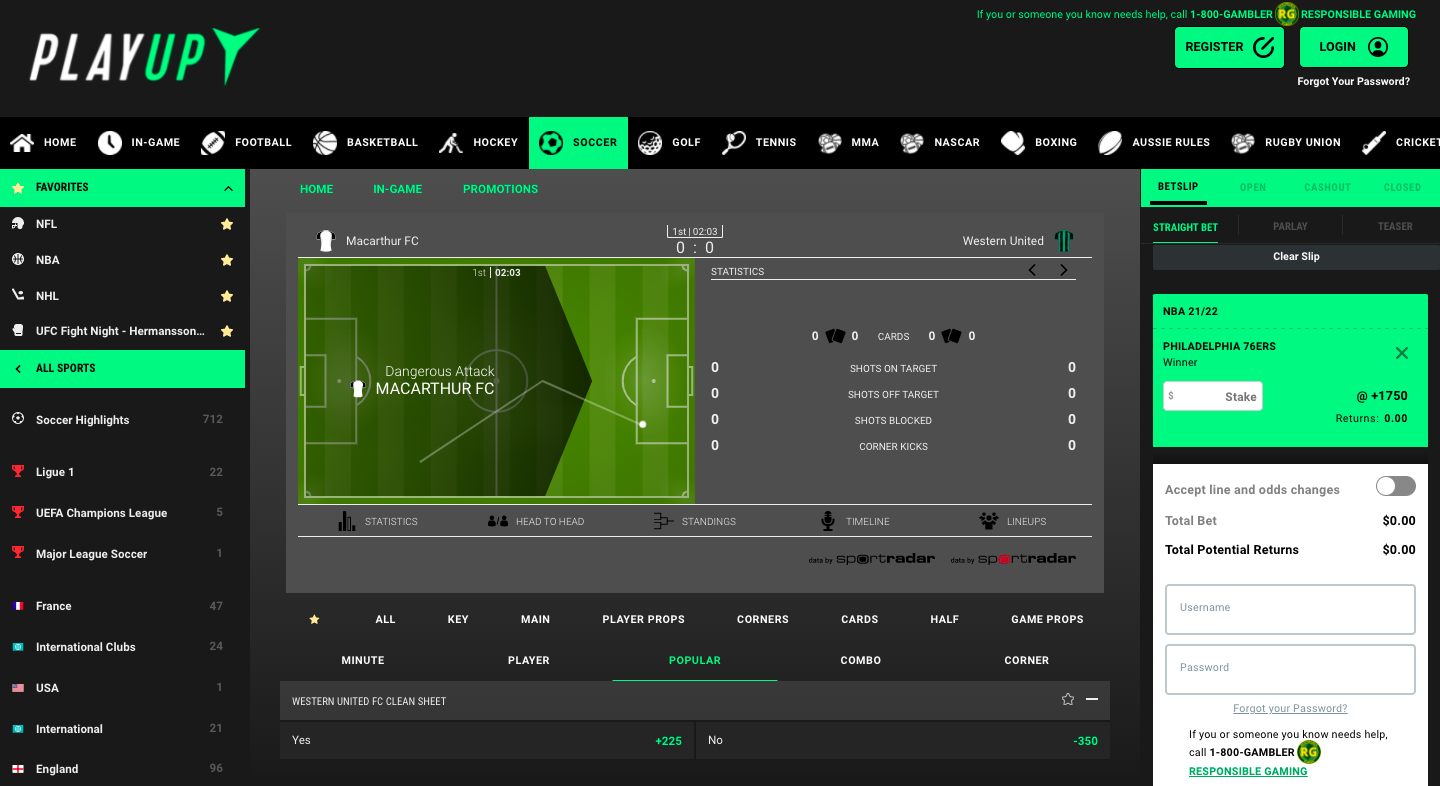Viewport: 1440px width, 786px height.
Task: Open the Responsible Gaming link in betslip
Action: [x=1247, y=771]
